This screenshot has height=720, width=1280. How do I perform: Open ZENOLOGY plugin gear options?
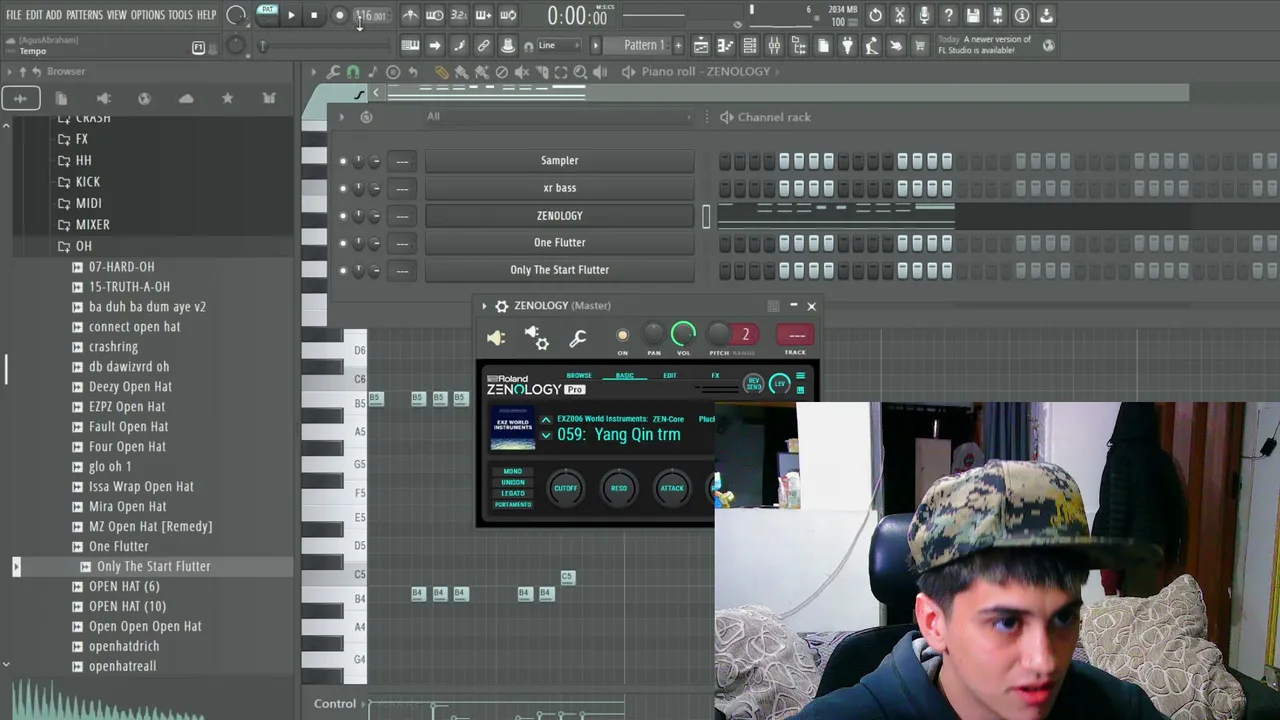(502, 306)
